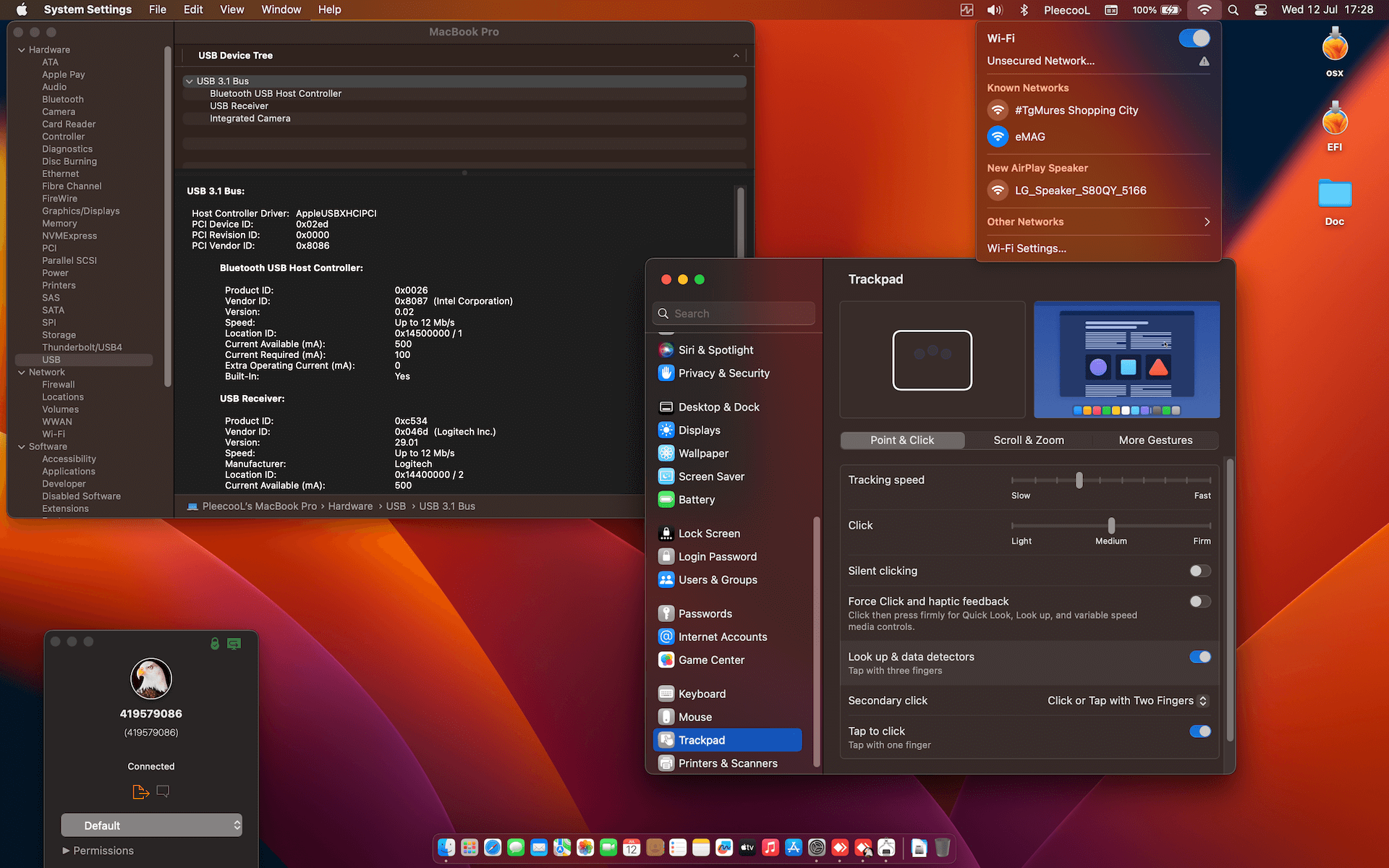Turn off the Wi-Fi switch
This screenshot has width=1389, height=868.
pyautogui.click(x=1194, y=38)
